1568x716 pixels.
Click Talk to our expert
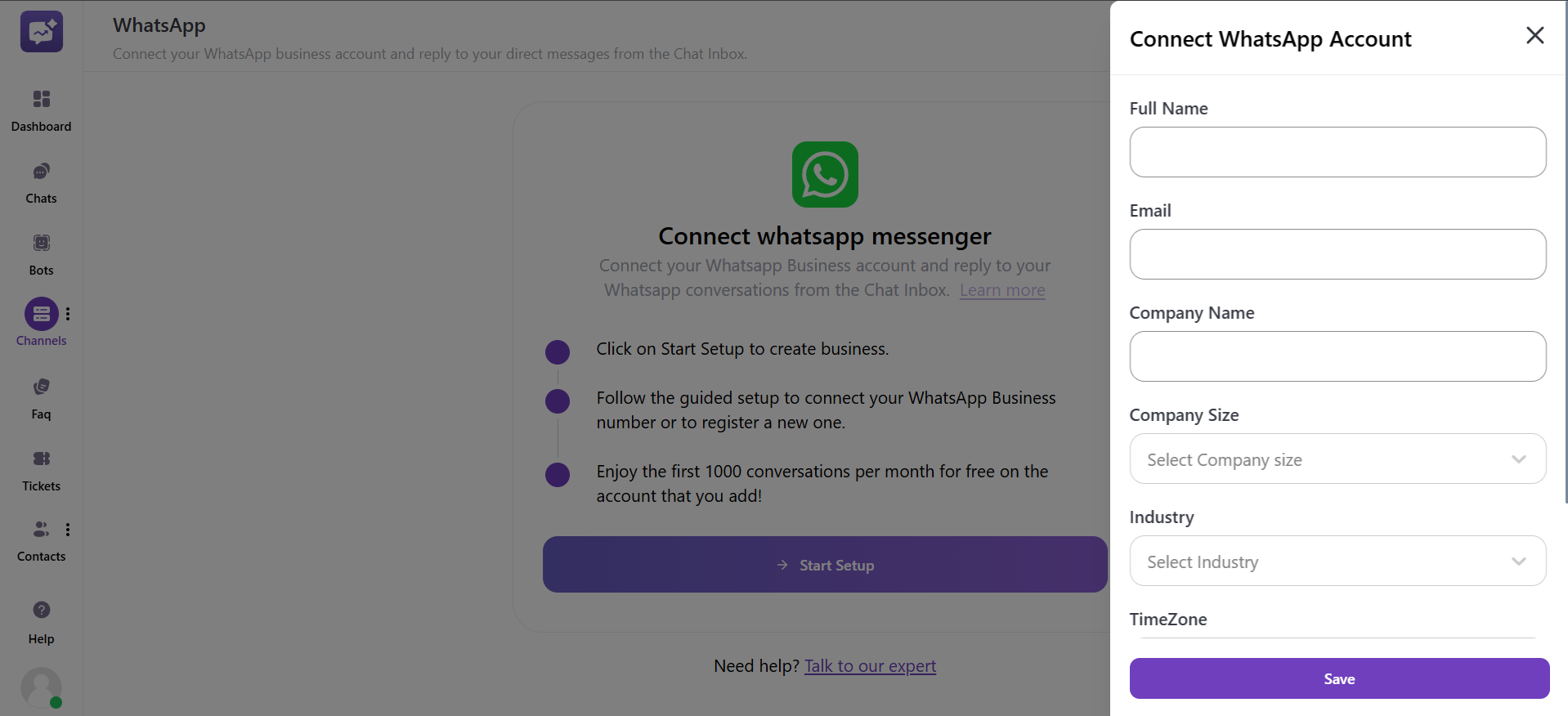[870, 665]
